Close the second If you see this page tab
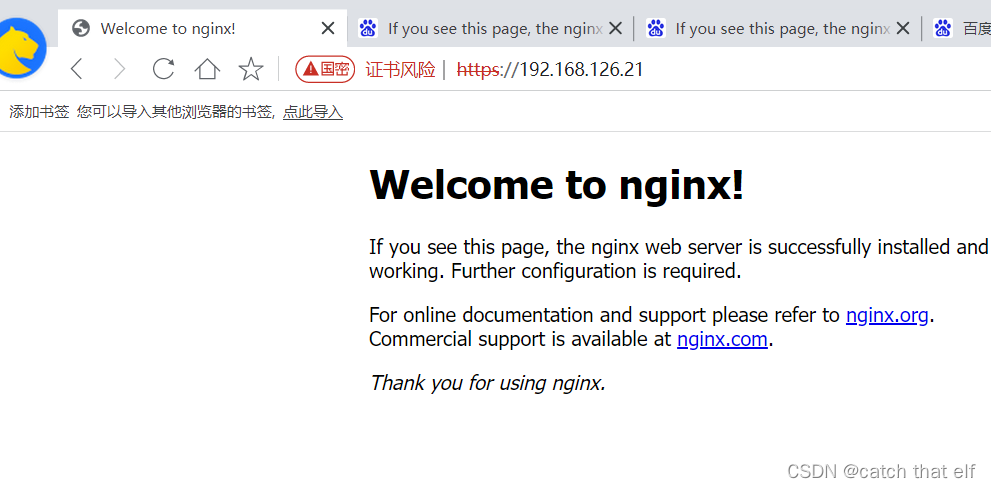This screenshot has width=991, height=488. (x=615, y=28)
